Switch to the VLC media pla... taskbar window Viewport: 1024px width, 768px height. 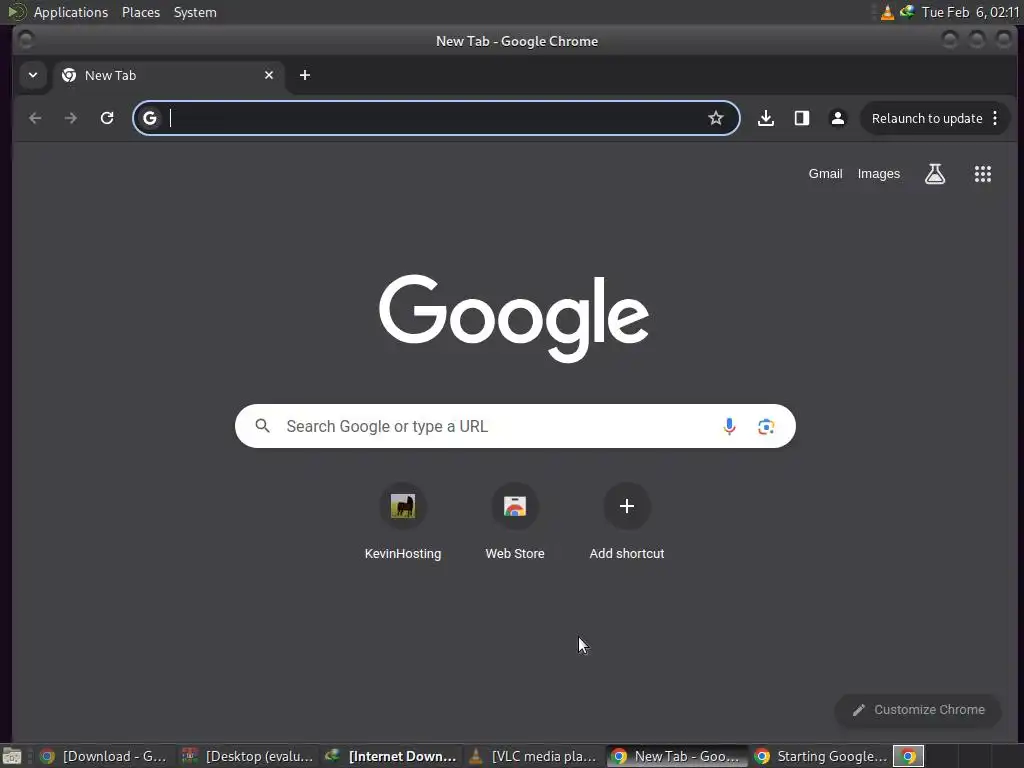coord(534,757)
